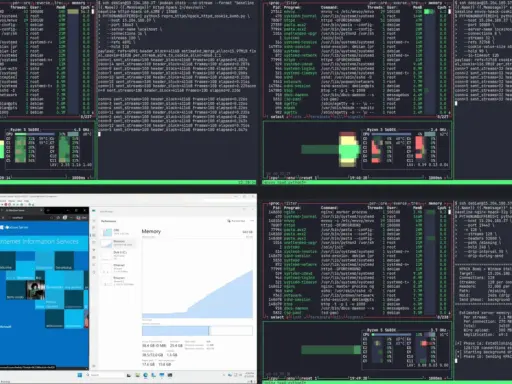Change memory sort selector in upper-left btop
The image size is (512, 384).
[x=78, y=3]
